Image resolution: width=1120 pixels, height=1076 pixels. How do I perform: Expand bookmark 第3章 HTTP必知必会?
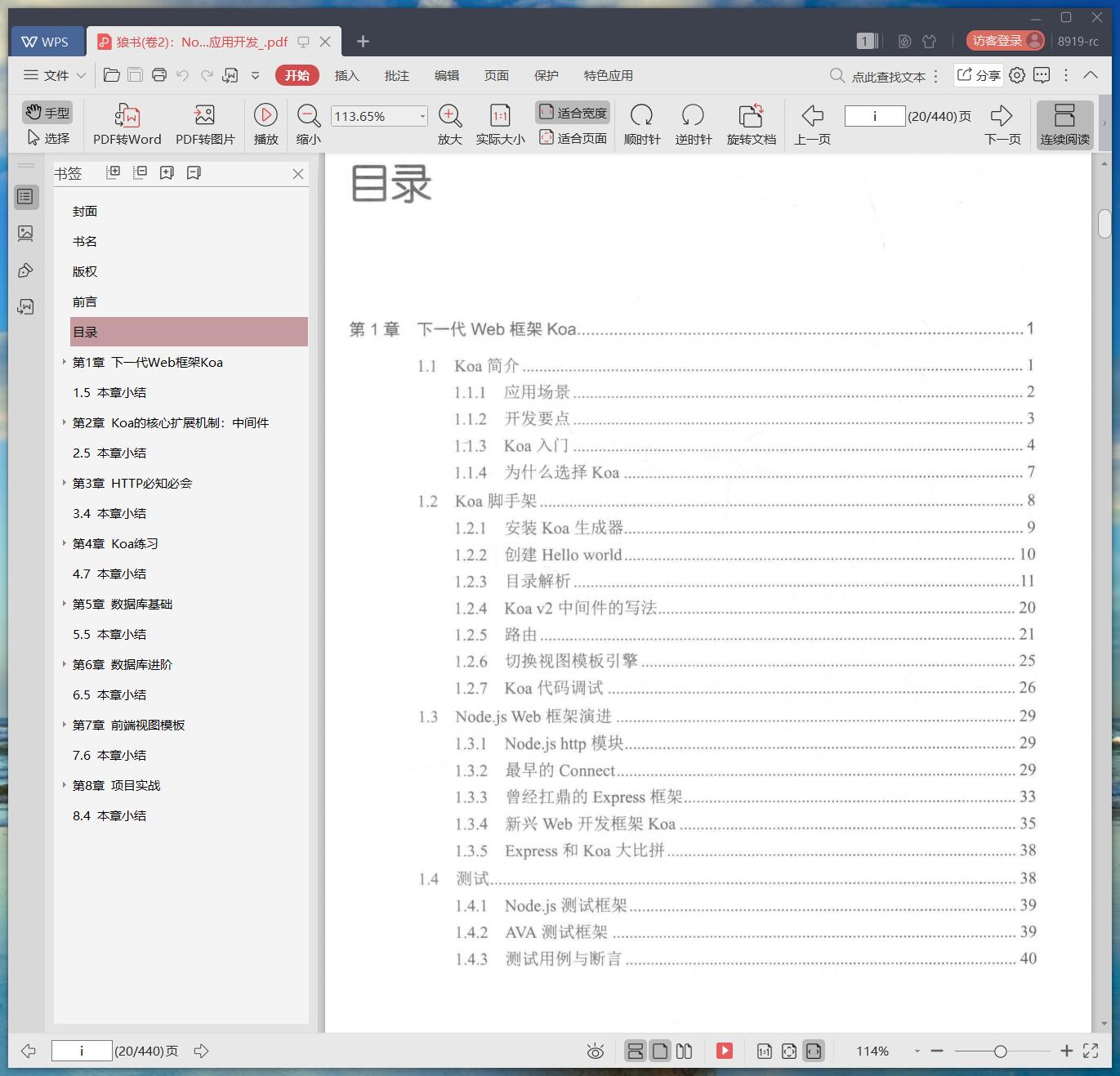pos(65,482)
